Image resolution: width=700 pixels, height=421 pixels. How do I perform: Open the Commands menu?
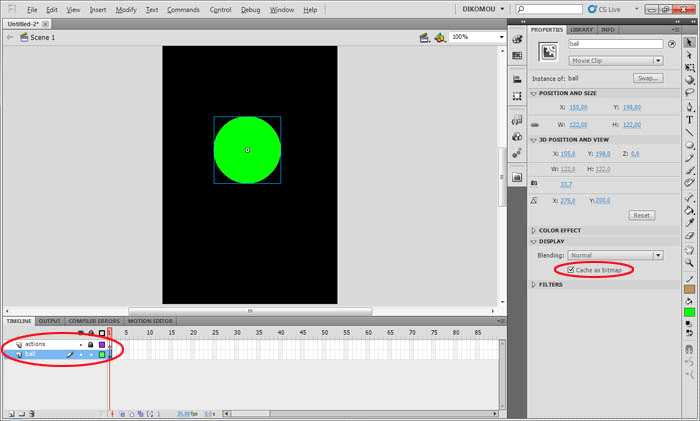tap(183, 10)
